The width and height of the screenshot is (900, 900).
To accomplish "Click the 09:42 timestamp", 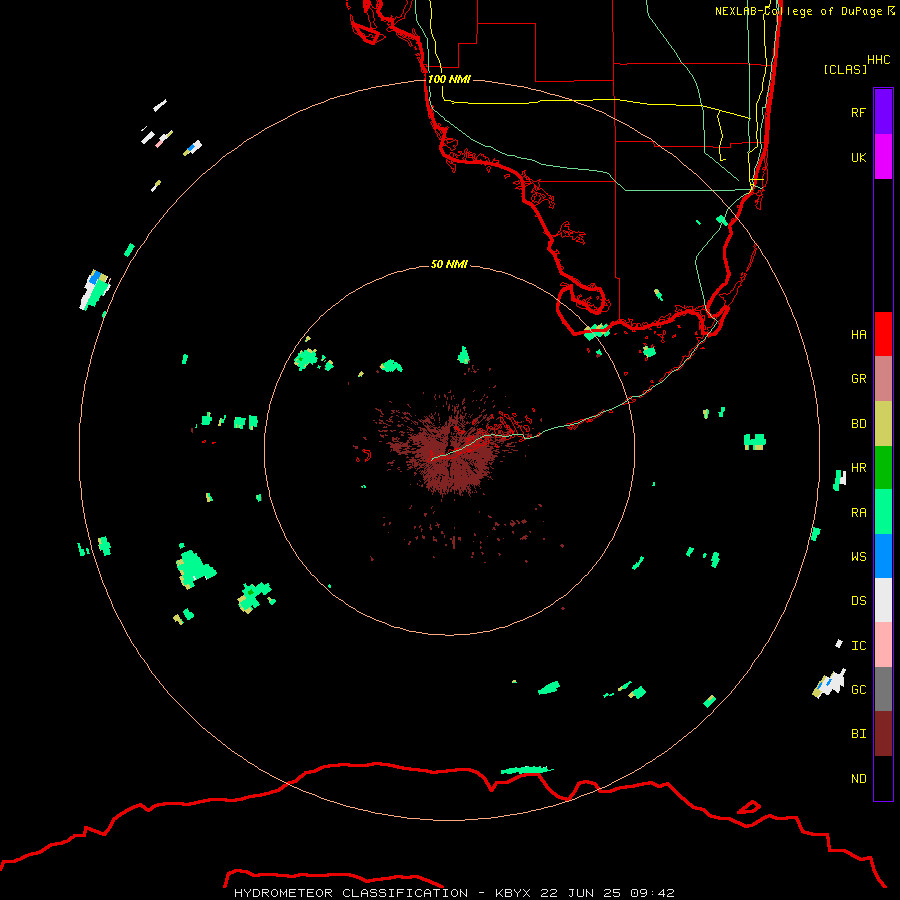I will pyautogui.click(x=652, y=893).
